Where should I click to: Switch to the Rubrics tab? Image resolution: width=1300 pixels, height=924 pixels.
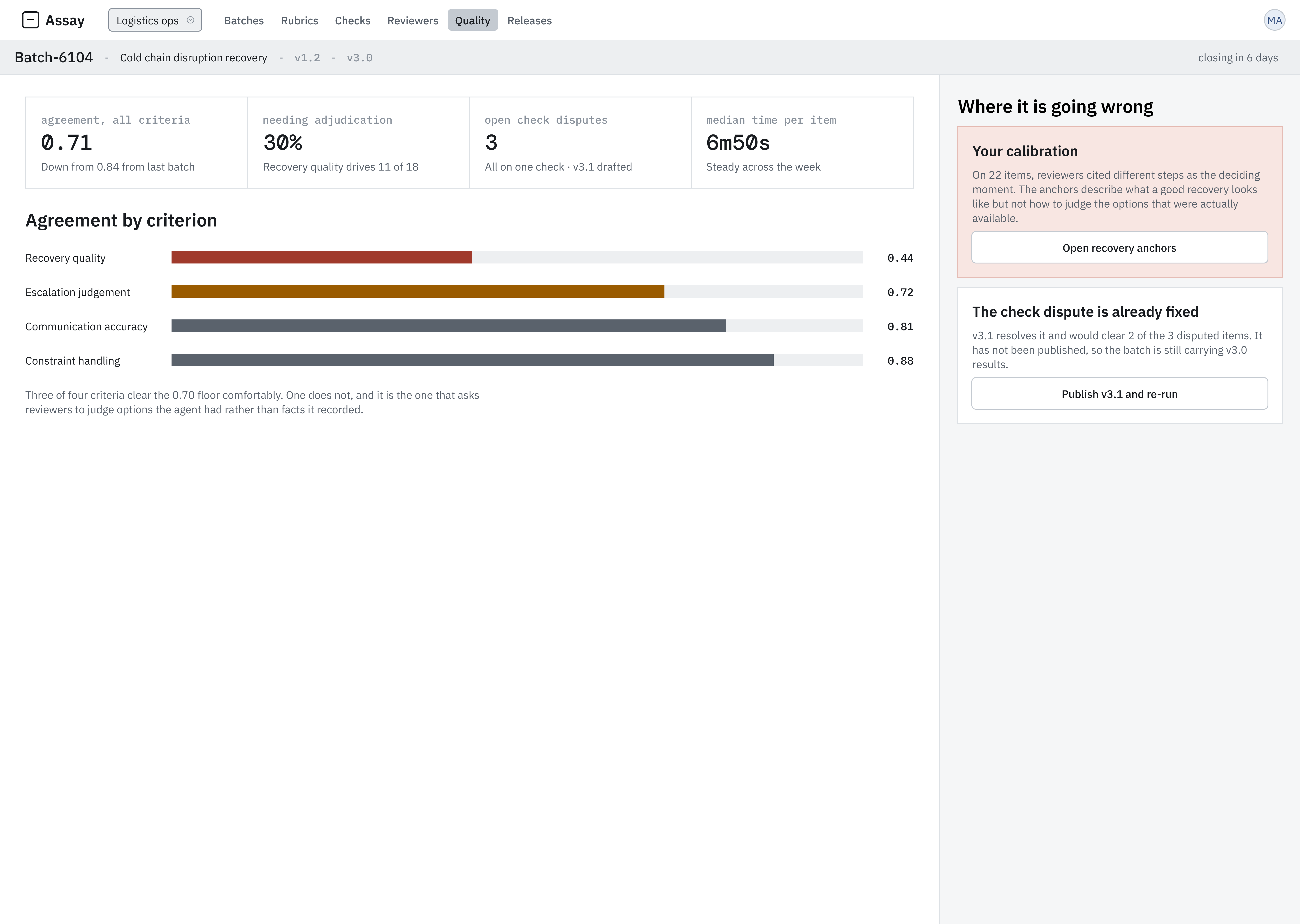pos(299,21)
